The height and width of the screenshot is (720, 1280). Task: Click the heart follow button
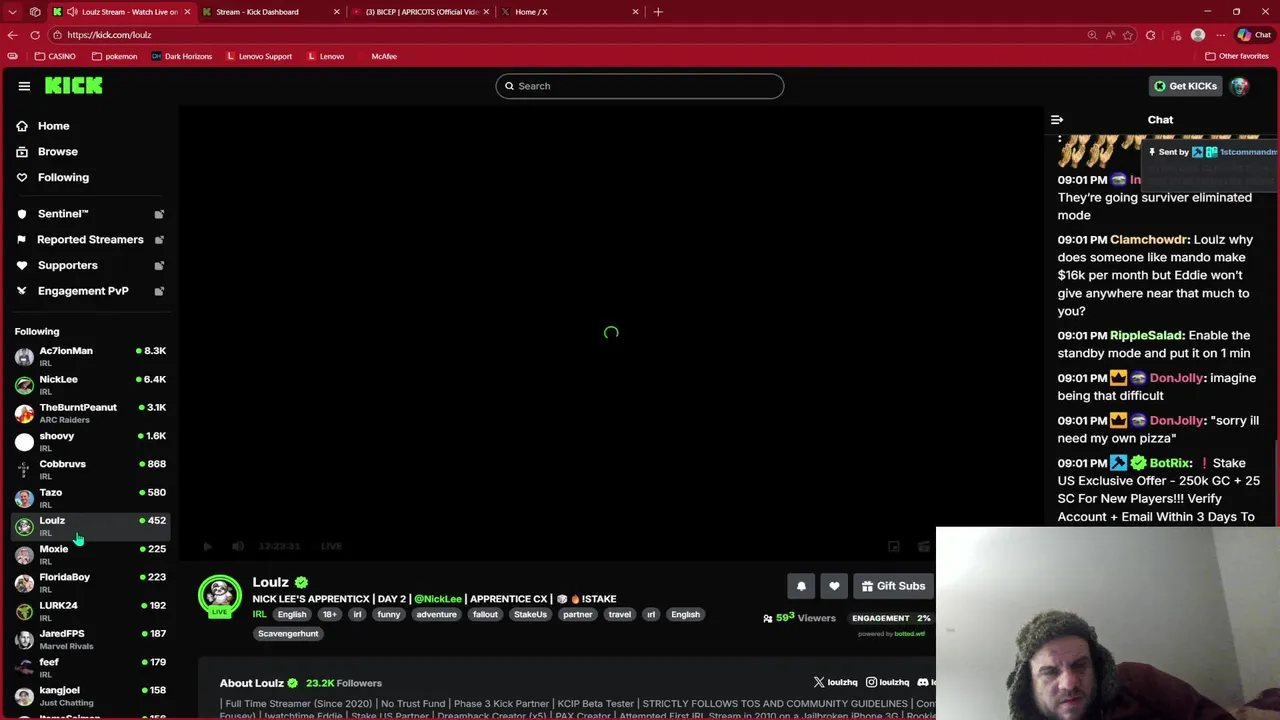(x=834, y=586)
